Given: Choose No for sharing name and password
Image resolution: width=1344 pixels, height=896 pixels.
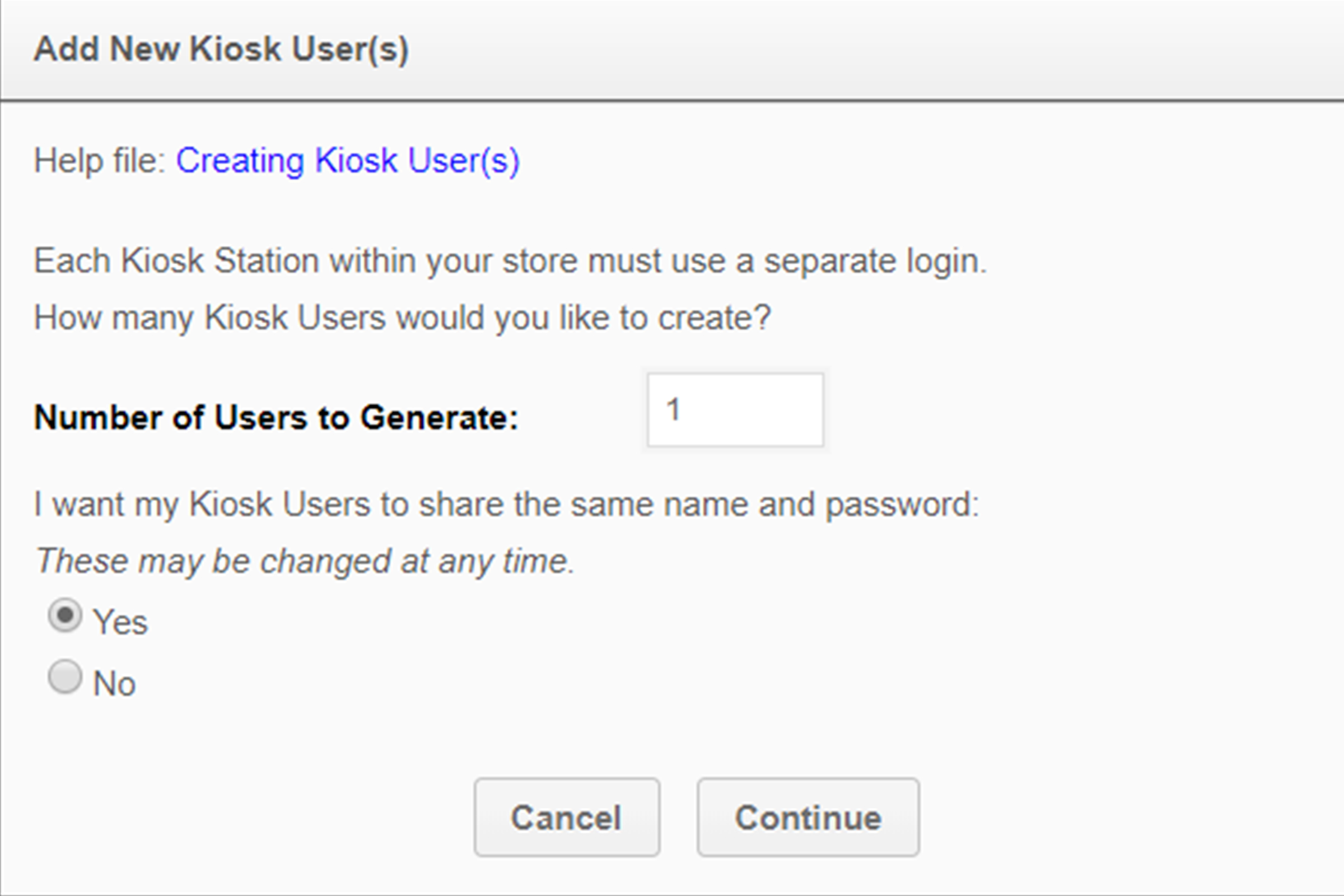Looking at the screenshot, I should pos(64,676).
